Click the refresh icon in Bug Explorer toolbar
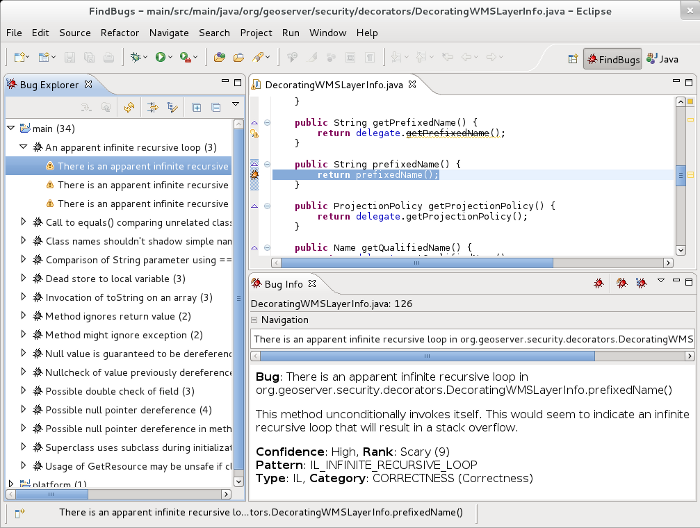700x528 pixels. 129,108
